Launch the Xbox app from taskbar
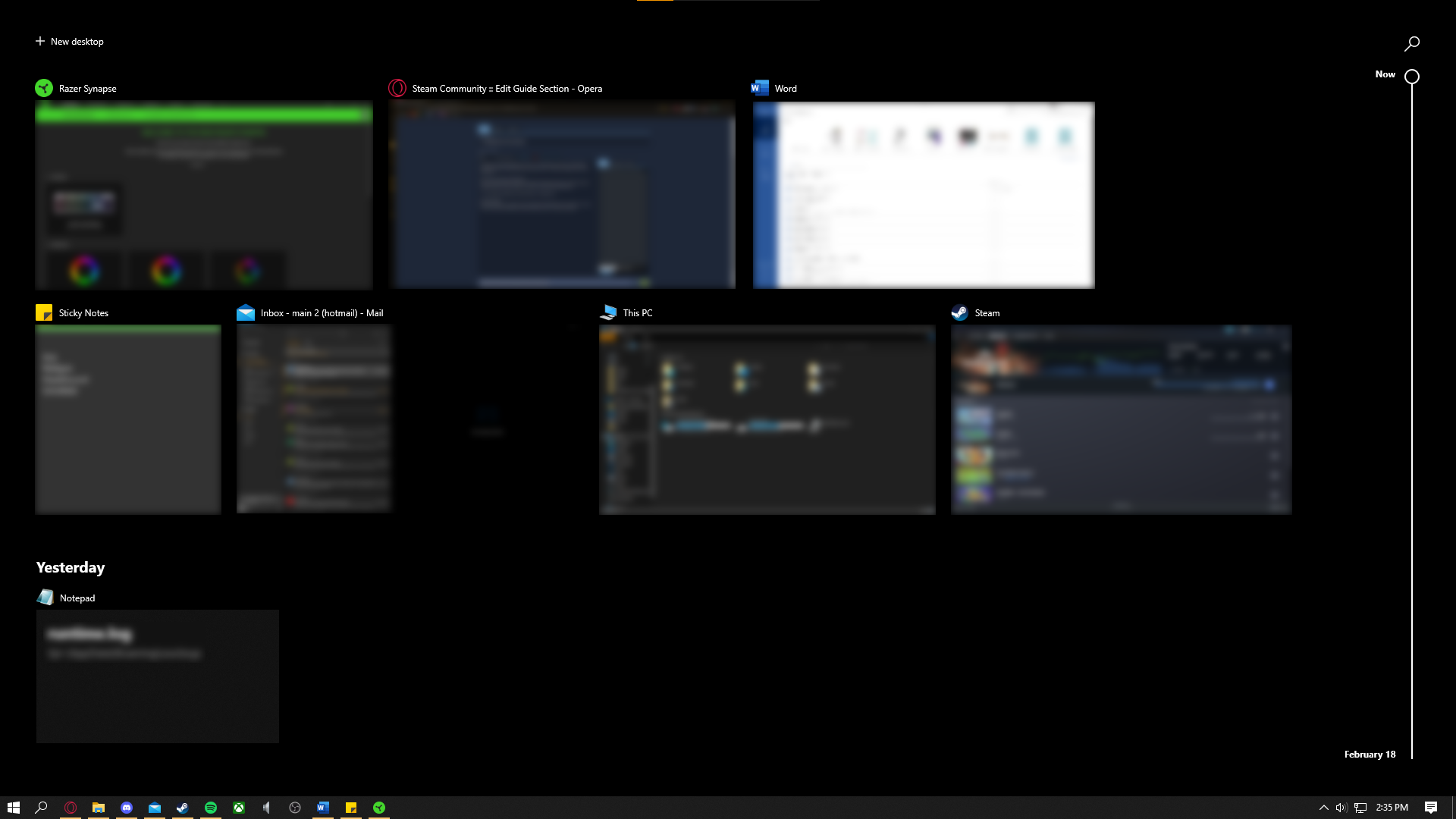 [x=239, y=808]
